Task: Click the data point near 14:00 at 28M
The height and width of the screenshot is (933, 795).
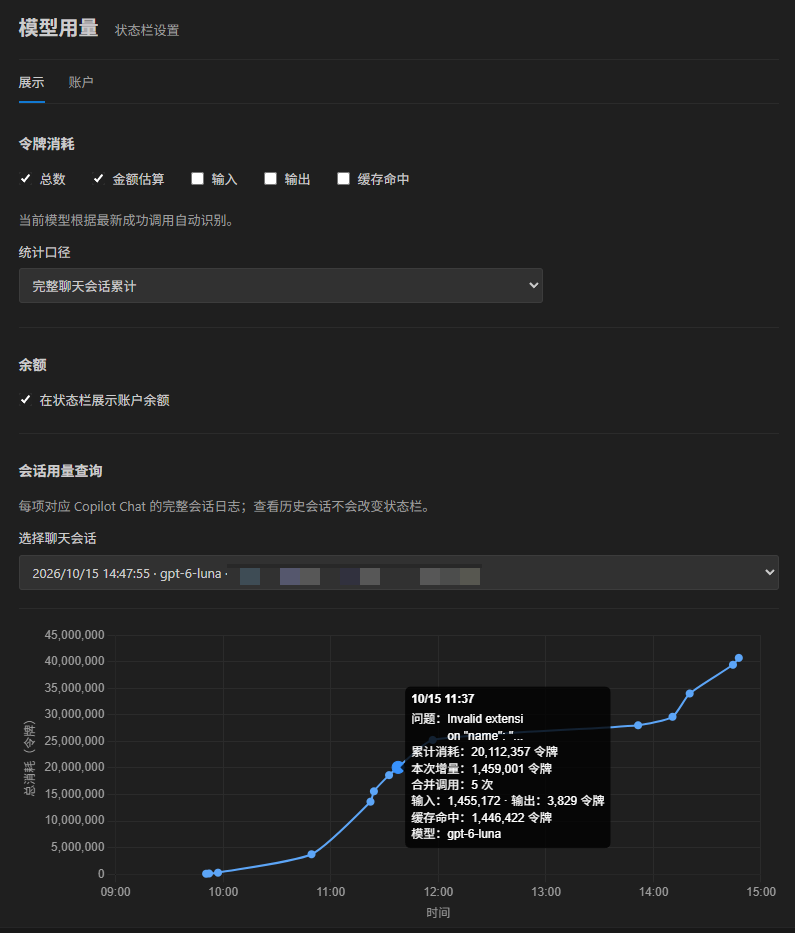Action: pyautogui.click(x=638, y=725)
